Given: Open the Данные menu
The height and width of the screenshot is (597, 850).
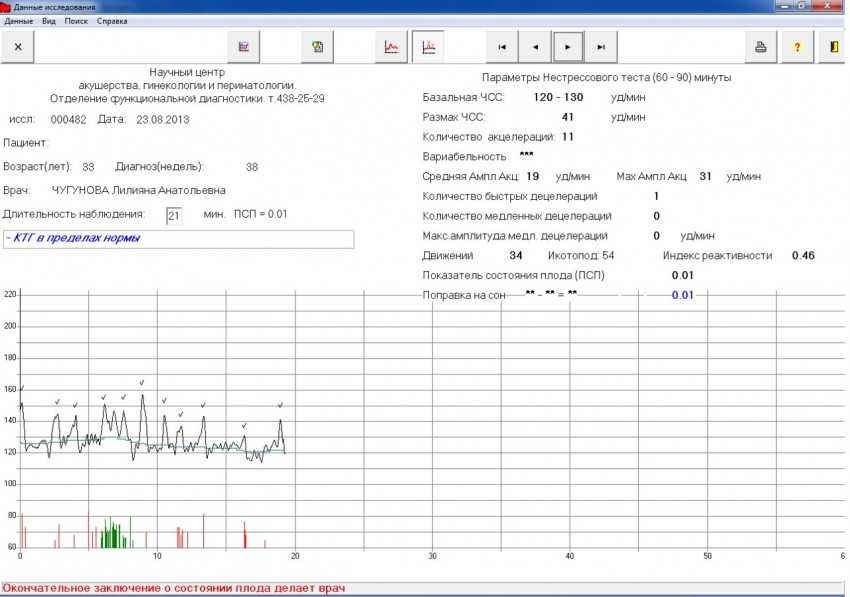Looking at the screenshot, I should (19, 21).
